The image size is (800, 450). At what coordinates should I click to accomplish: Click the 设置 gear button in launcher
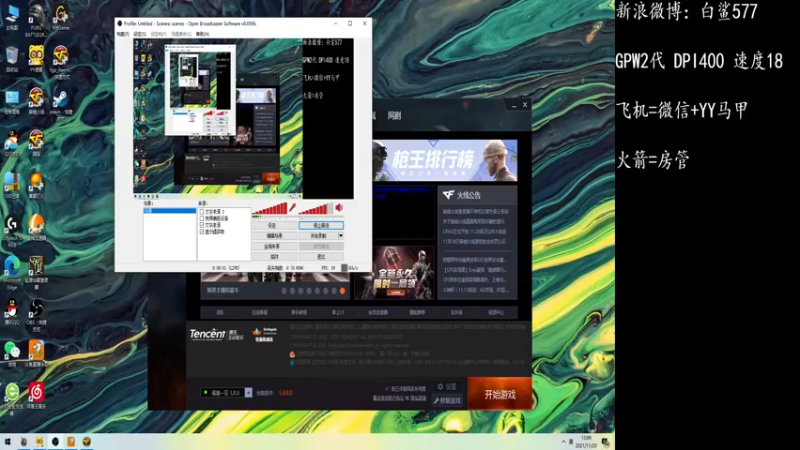pos(446,387)
